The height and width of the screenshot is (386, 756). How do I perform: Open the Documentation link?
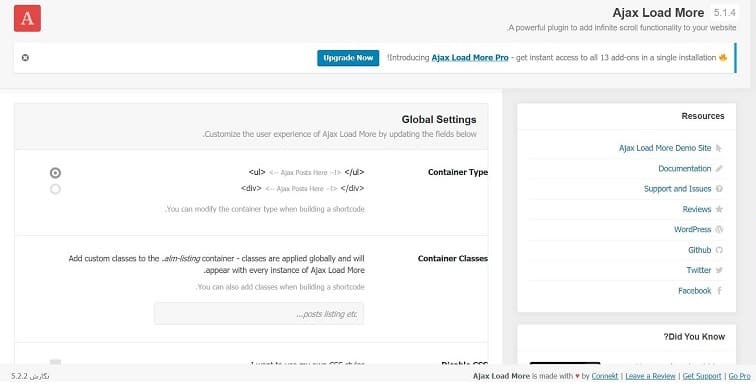click(685, 169)
